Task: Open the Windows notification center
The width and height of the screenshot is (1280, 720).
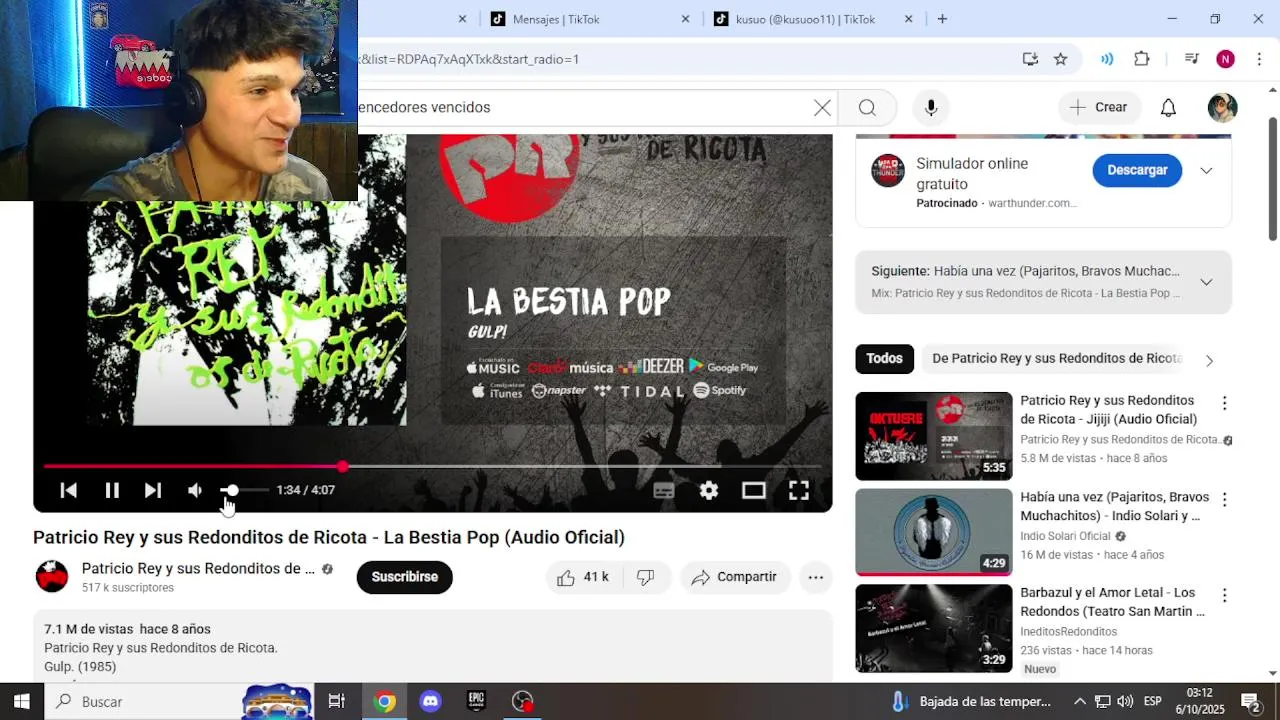Action: point(1251,701)
